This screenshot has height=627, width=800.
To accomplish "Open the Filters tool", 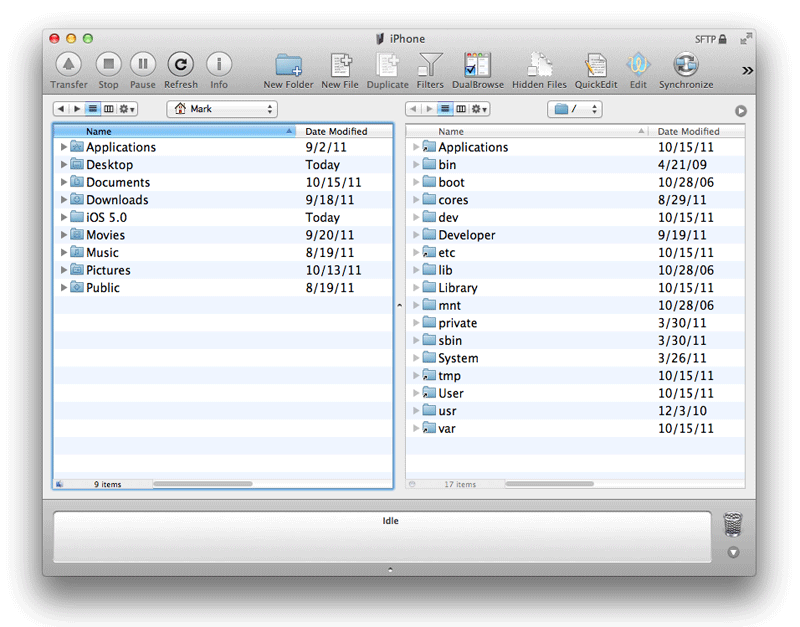I will pyautogui.click(x=430, y=65).
